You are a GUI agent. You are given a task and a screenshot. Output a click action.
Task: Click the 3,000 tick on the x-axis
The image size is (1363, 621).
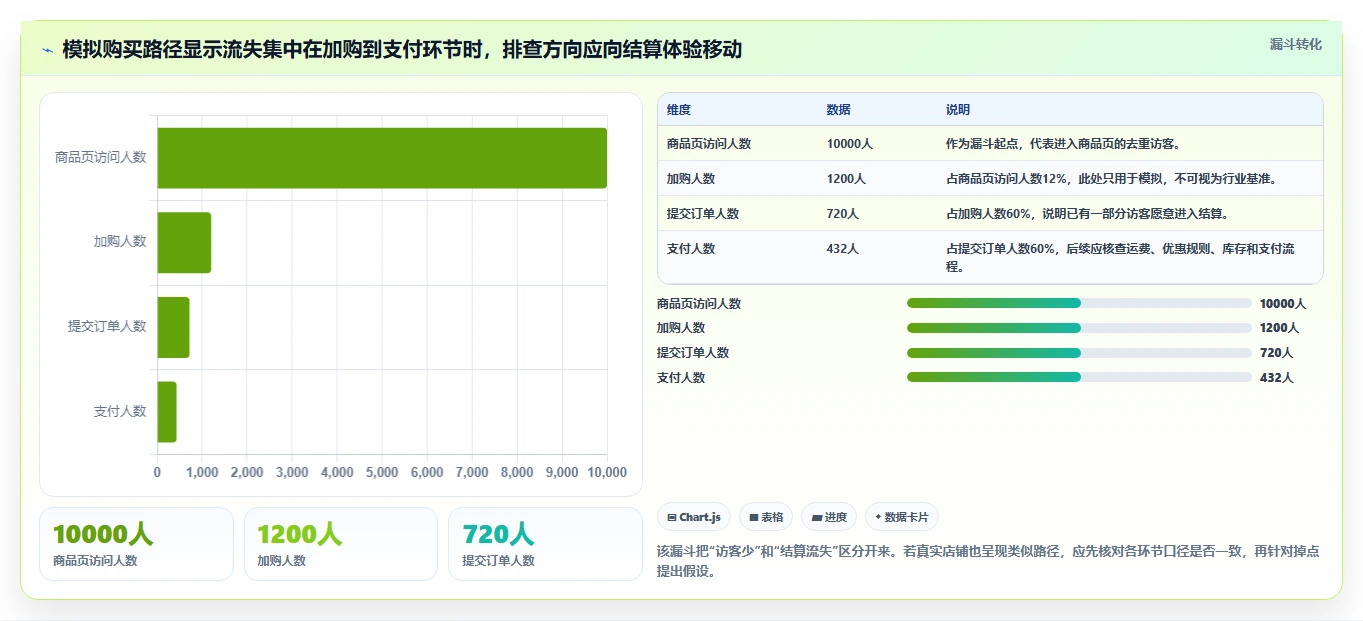click(x=292, y=472)
